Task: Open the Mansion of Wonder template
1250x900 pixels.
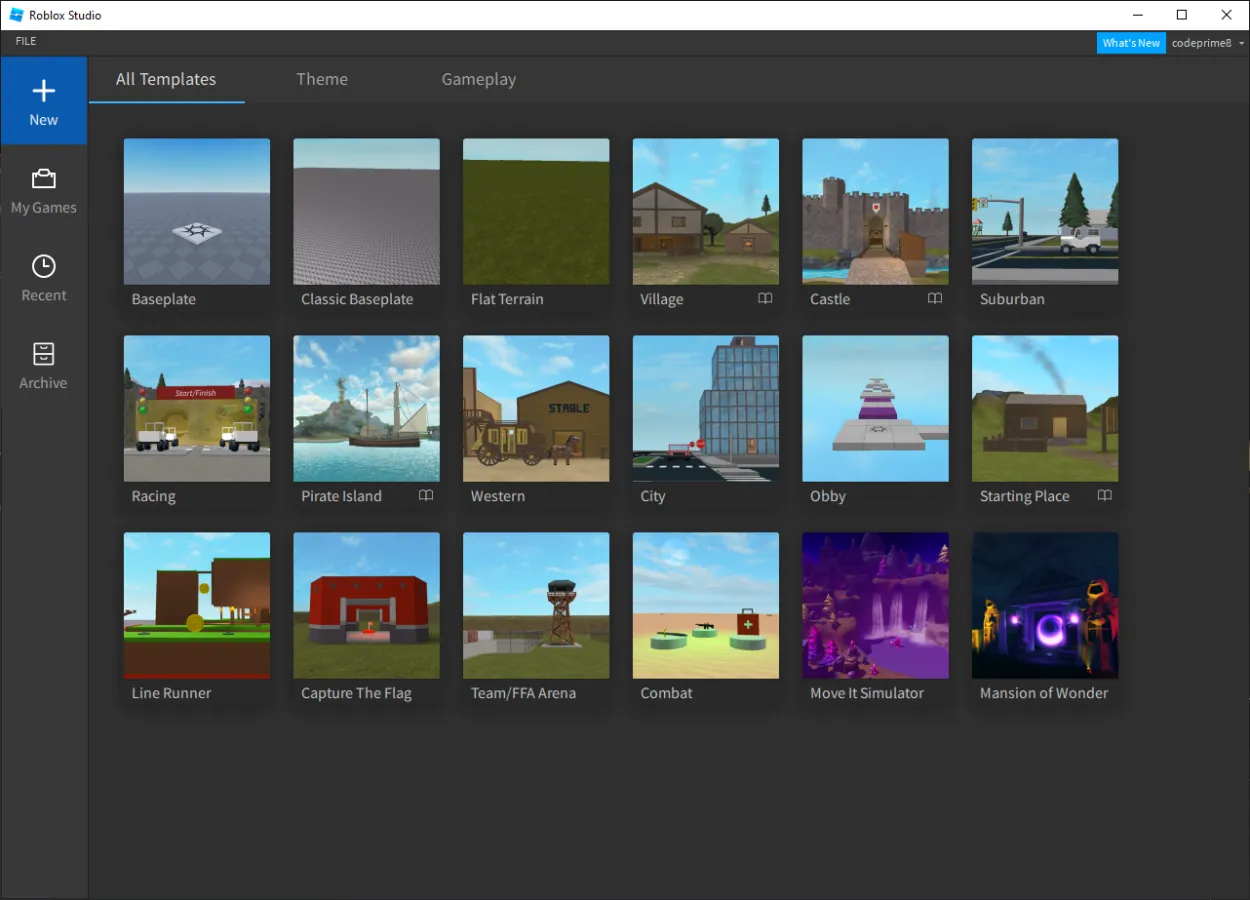Action: 1045,605
